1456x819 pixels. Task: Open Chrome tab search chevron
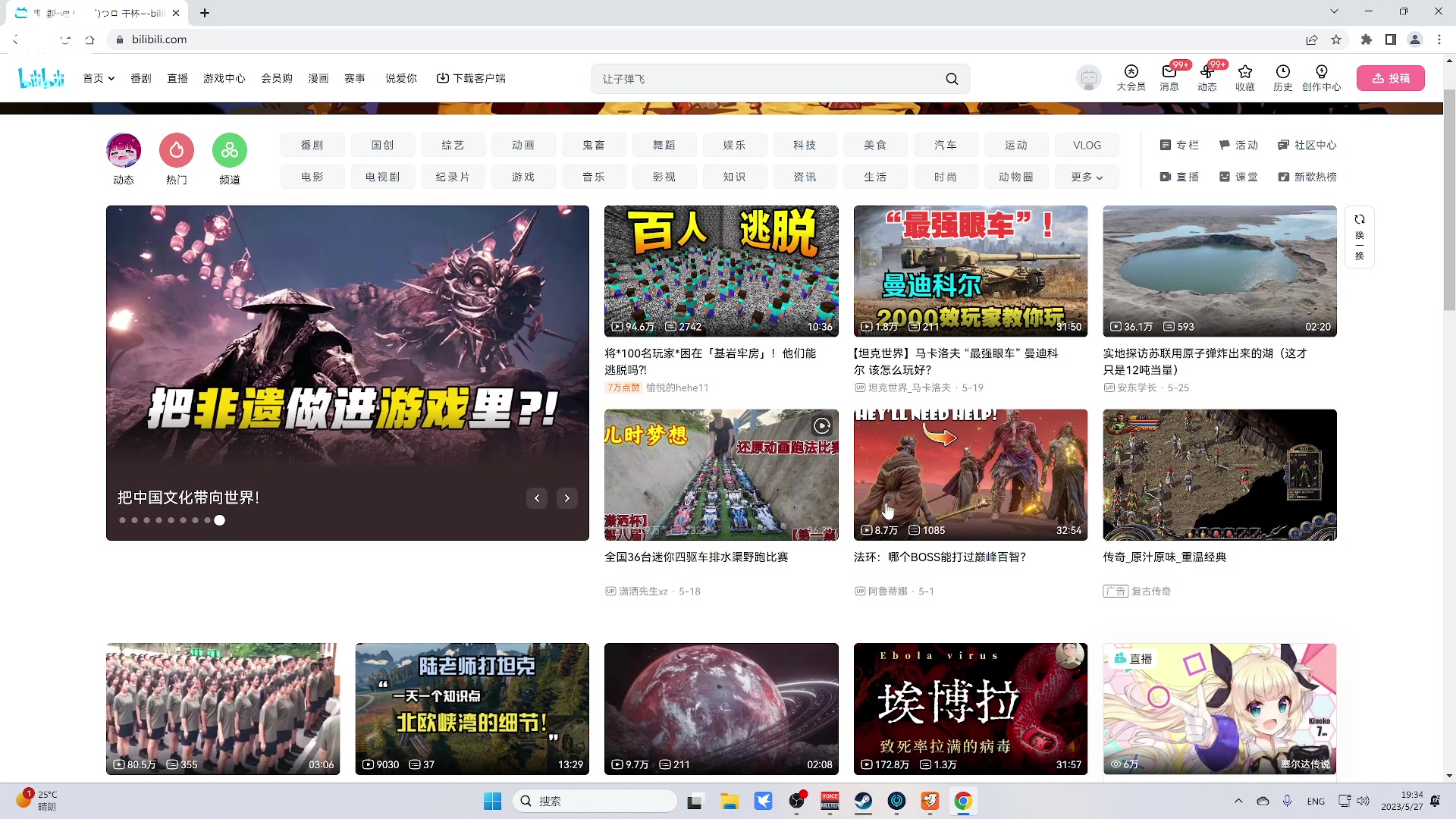click(x=1334, y=11)
